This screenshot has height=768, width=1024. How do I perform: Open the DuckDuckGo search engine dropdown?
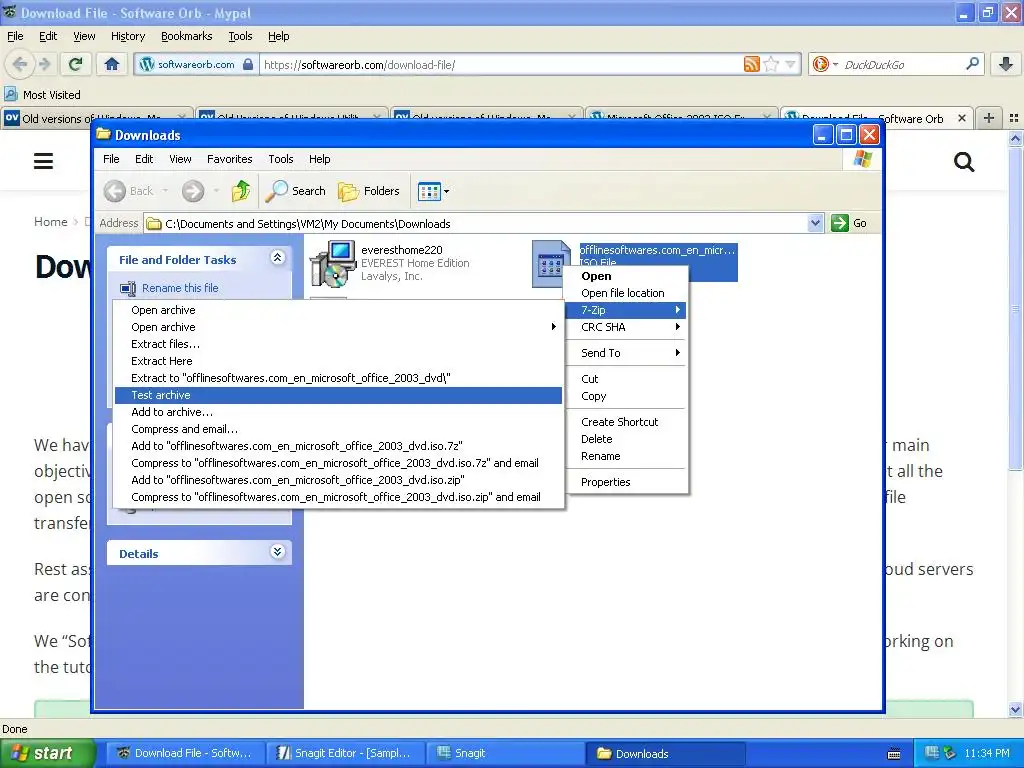[835, 65]
